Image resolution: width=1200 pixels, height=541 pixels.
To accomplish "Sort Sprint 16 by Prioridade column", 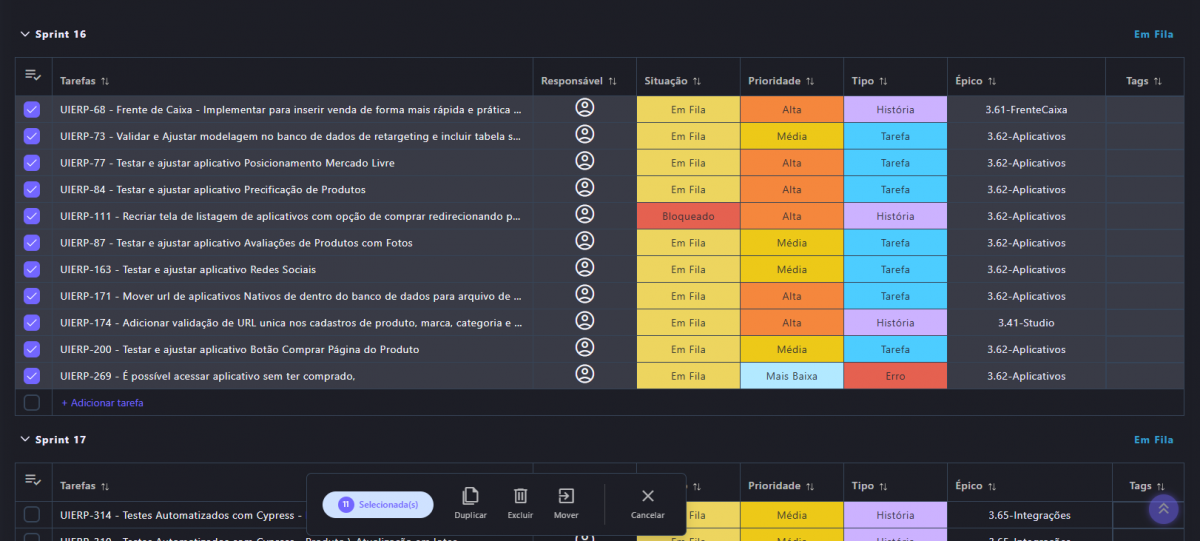I will [781, 81].
